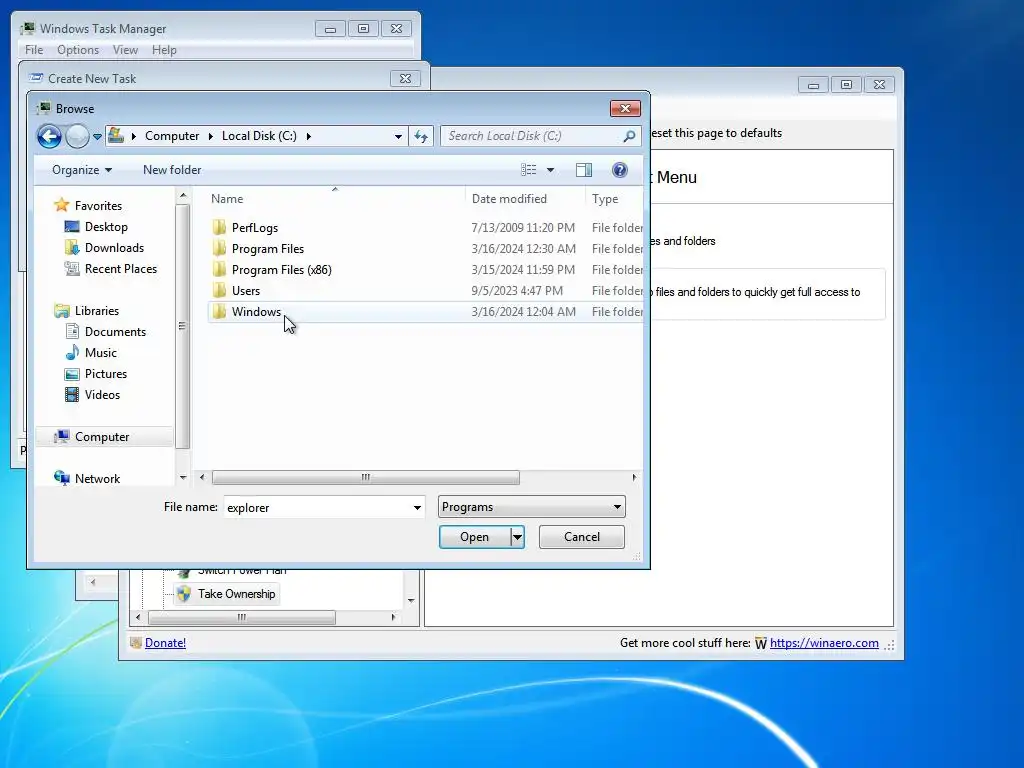Click the Change your view icon
1024x768 pixels.
pos(528,170)
